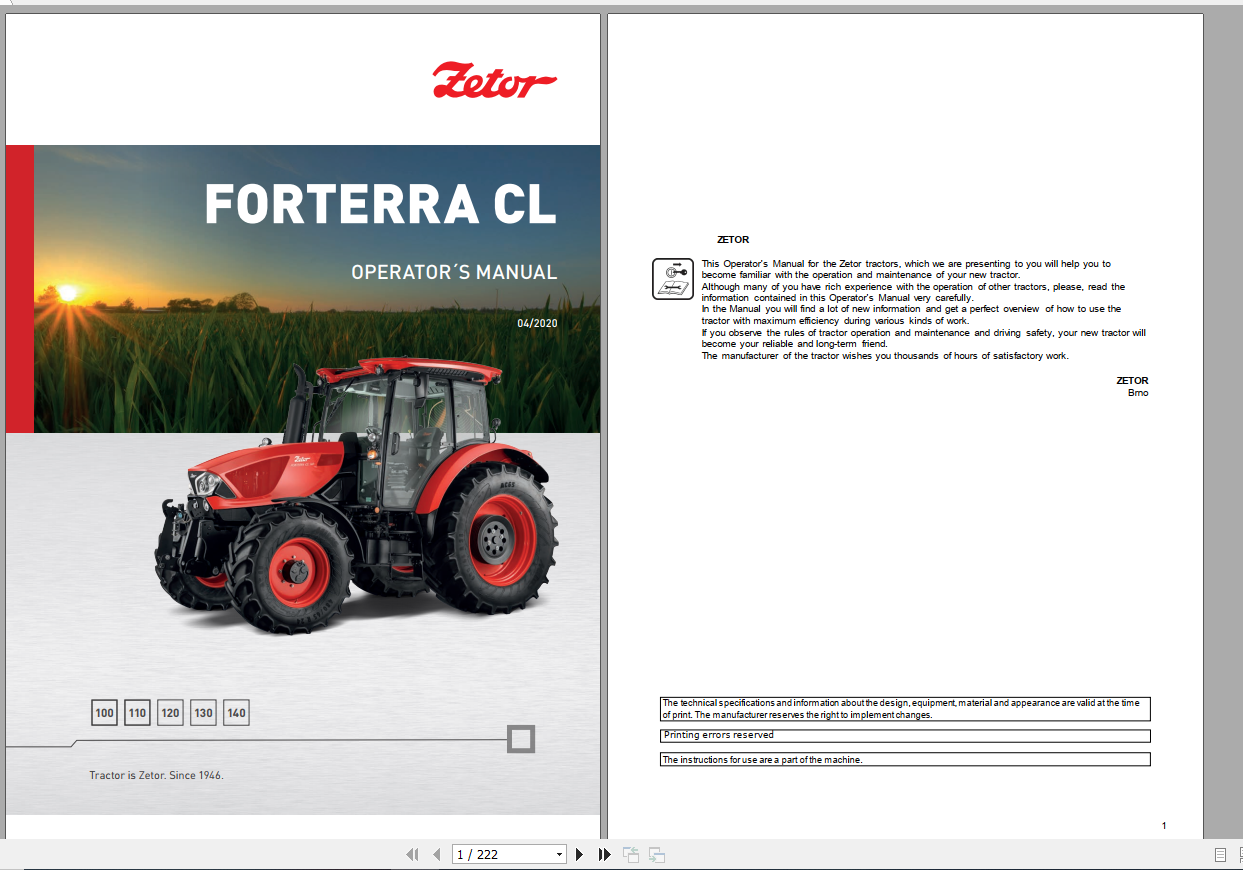Click the 'Brno' text

(x=1138, y=393)
